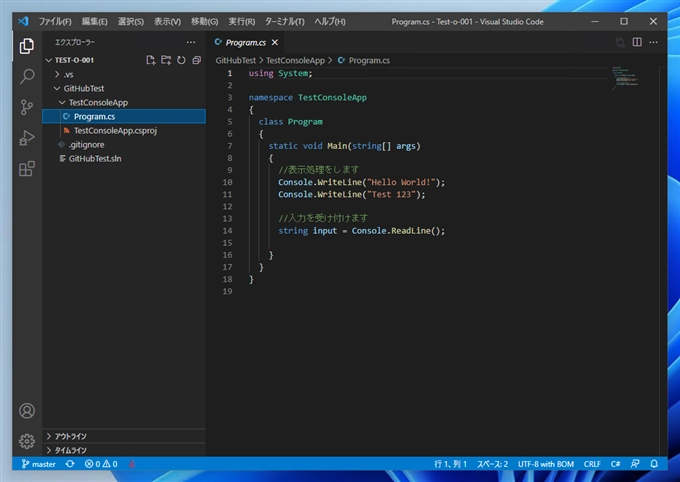
Task: Click the synchronize changes icon in status bar
Action: tap(70, 464)
